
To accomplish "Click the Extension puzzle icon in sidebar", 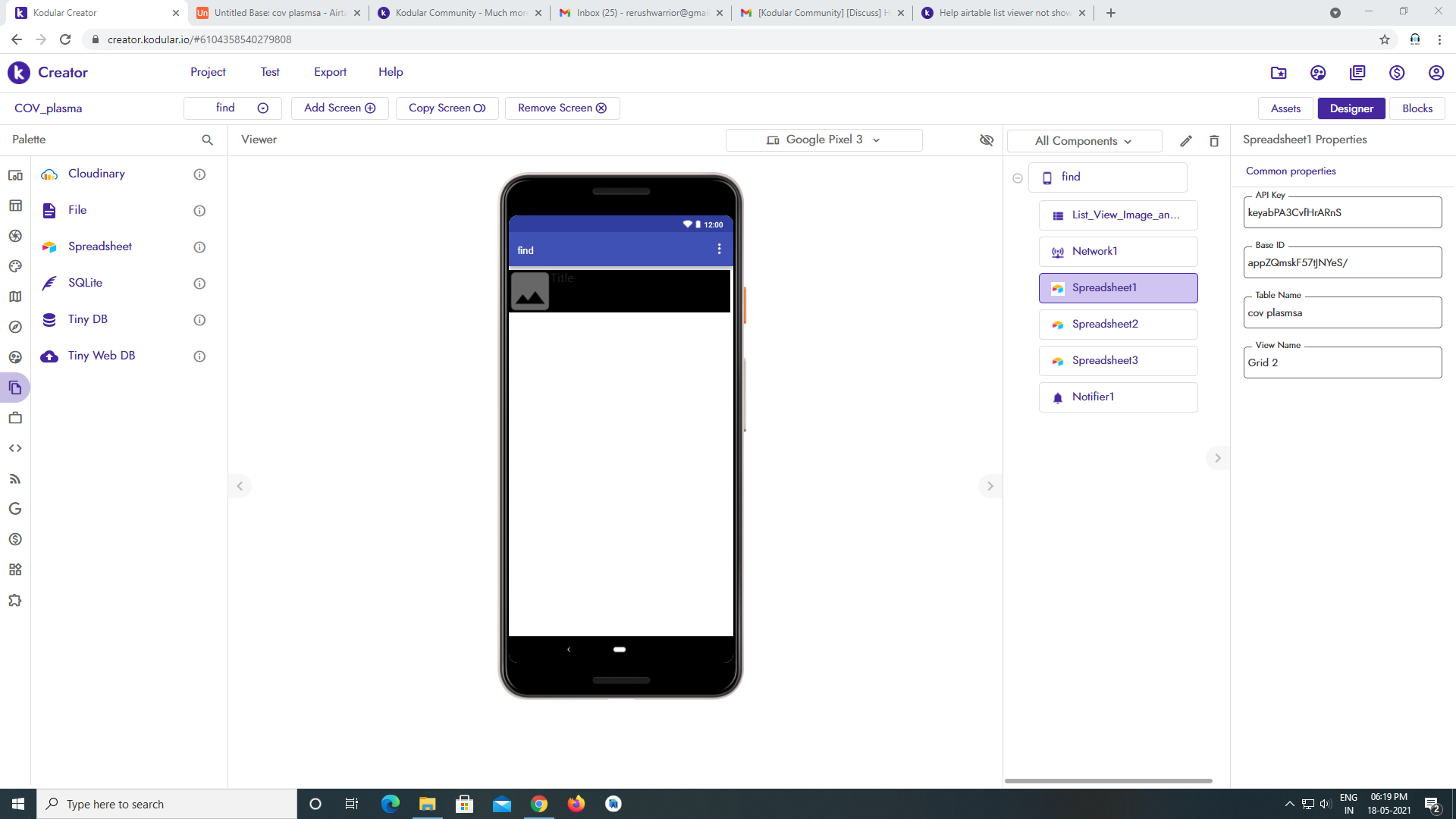I will (x=15, y=601).
